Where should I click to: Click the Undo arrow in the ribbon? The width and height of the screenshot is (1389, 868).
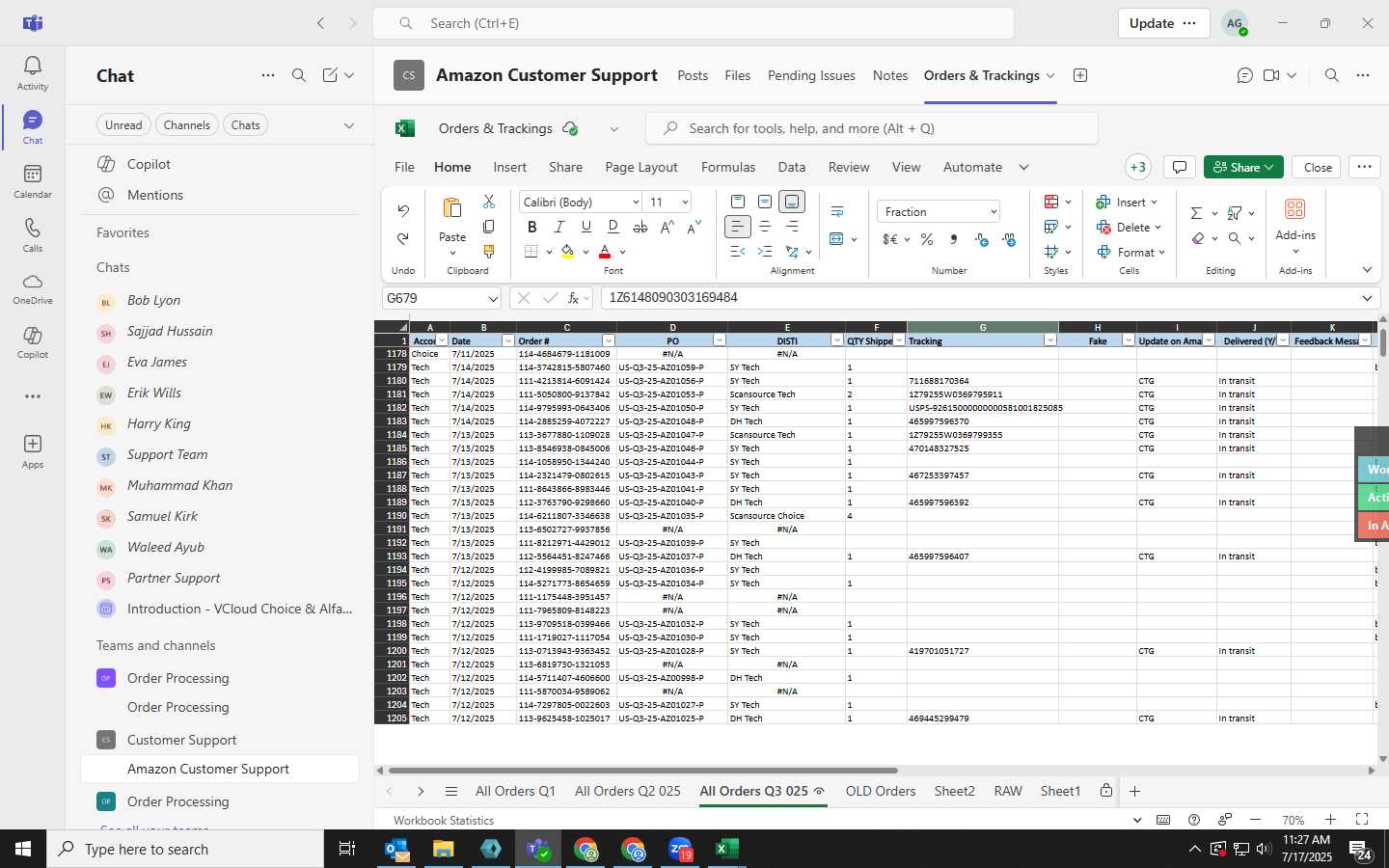pos(403,210)
